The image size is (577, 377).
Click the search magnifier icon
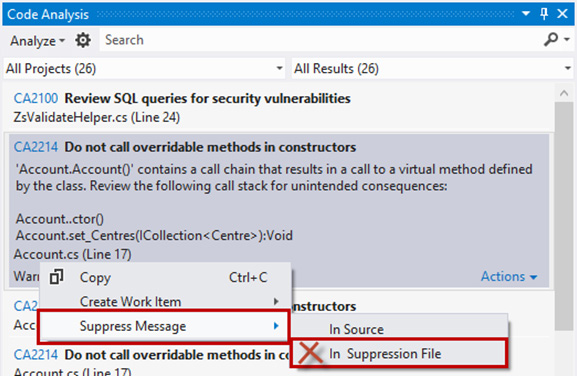[551, 39]
